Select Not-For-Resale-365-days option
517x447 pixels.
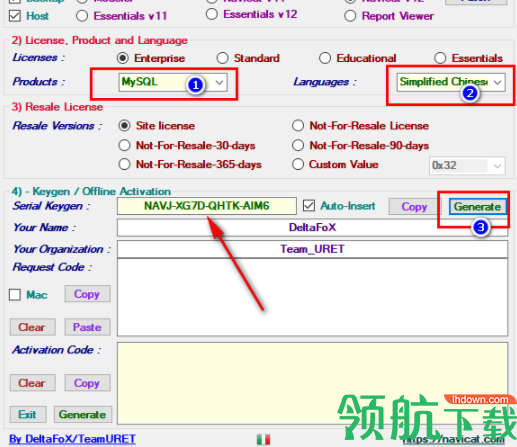point(124,165)
